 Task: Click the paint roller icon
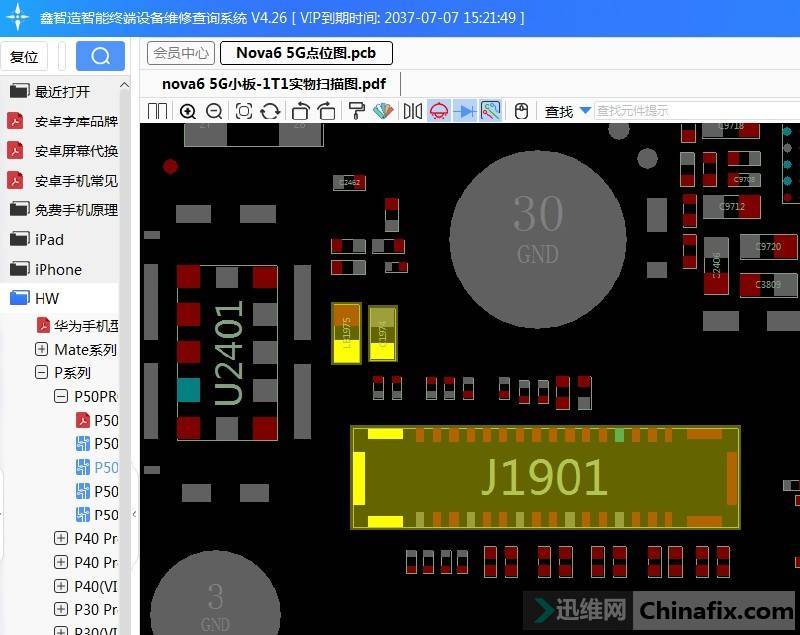[x=356, y=111]
